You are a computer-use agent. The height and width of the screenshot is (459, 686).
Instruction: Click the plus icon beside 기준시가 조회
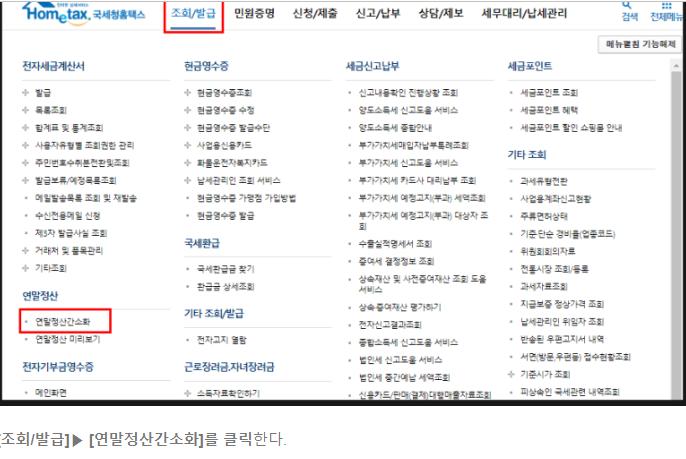click(512, 373)
